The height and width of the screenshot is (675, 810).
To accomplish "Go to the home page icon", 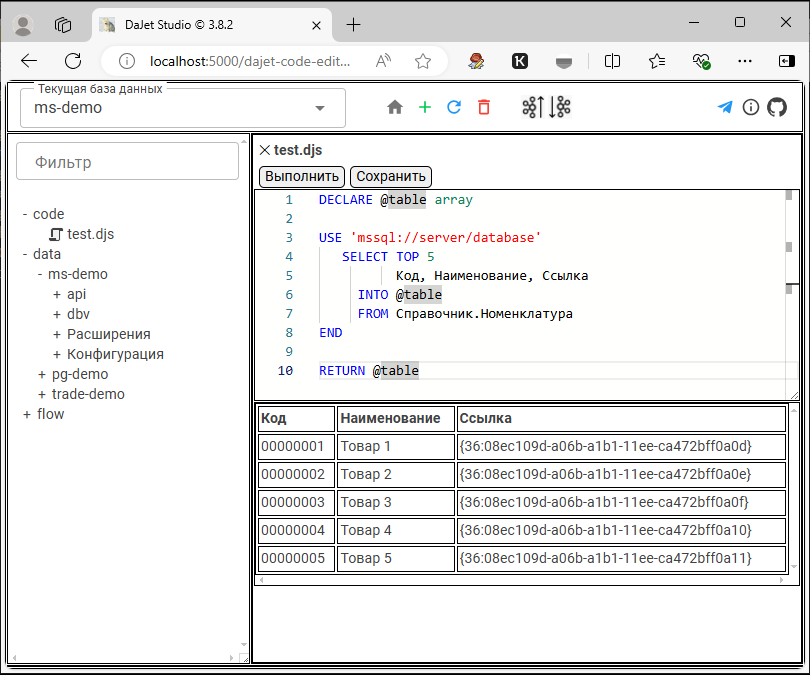I will click(395, 107).
